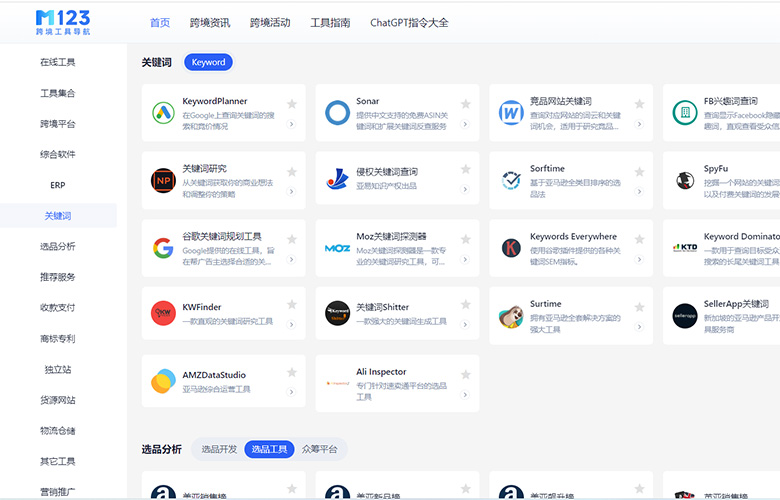The height and width of the screenshot is (500, 780).
Task: Go to the 首页 nav item
Action: point(160,23)
